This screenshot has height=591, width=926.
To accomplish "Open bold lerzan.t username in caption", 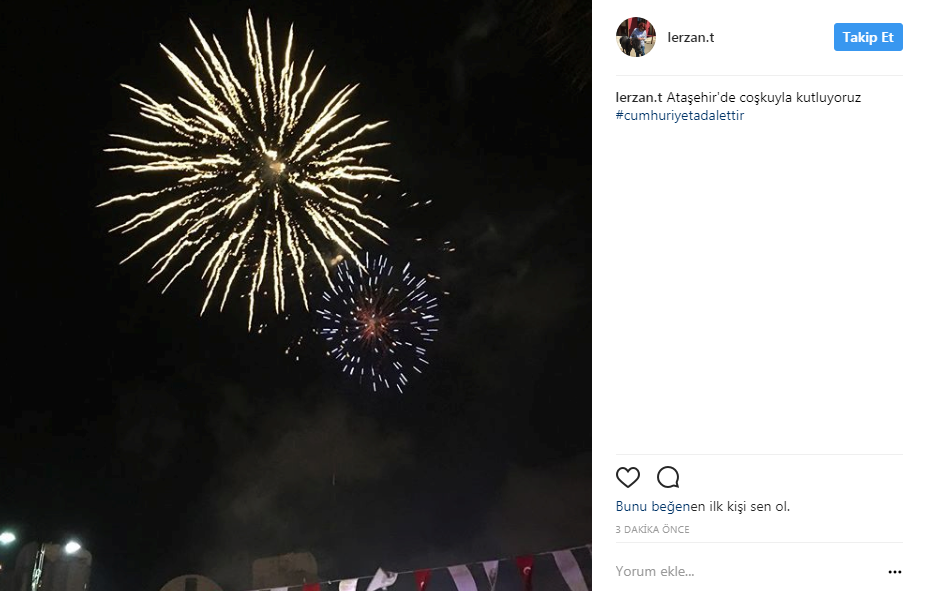I will (639, 97).
